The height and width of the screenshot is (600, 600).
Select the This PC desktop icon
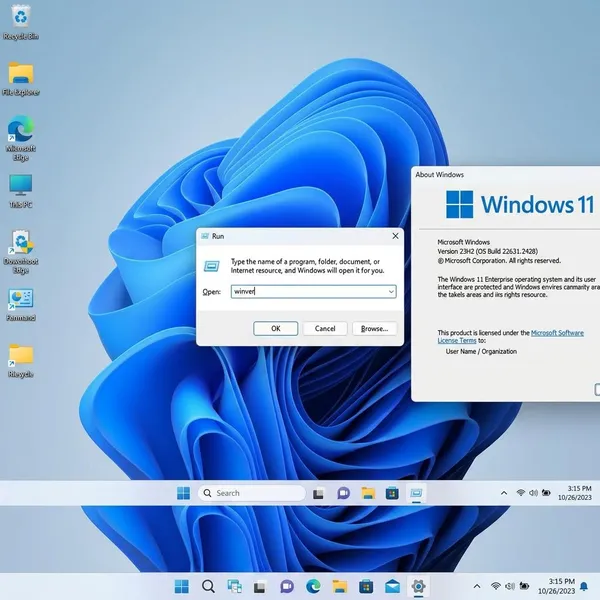pyautogui.click(x=21, y=191)
